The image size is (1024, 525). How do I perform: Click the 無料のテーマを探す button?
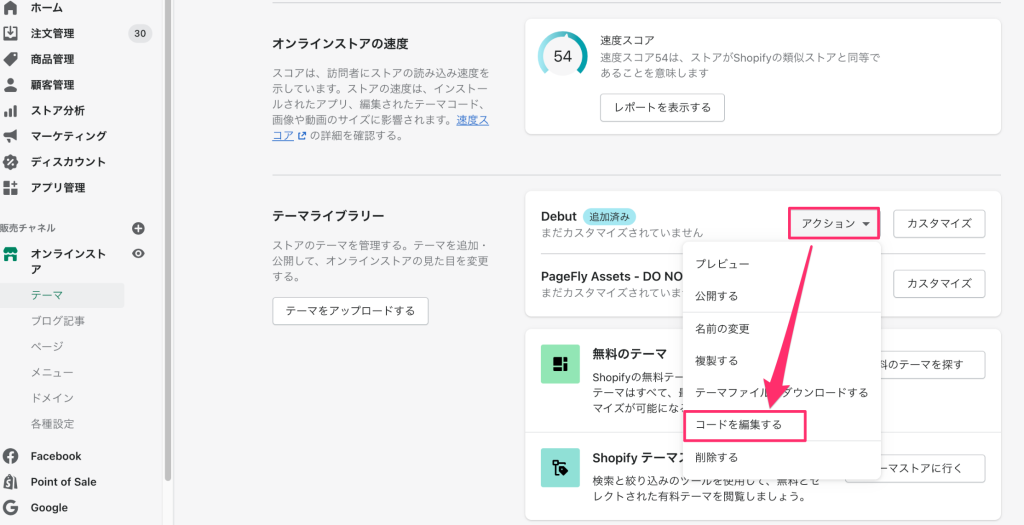pyautogui.click(x=933, y=364)
